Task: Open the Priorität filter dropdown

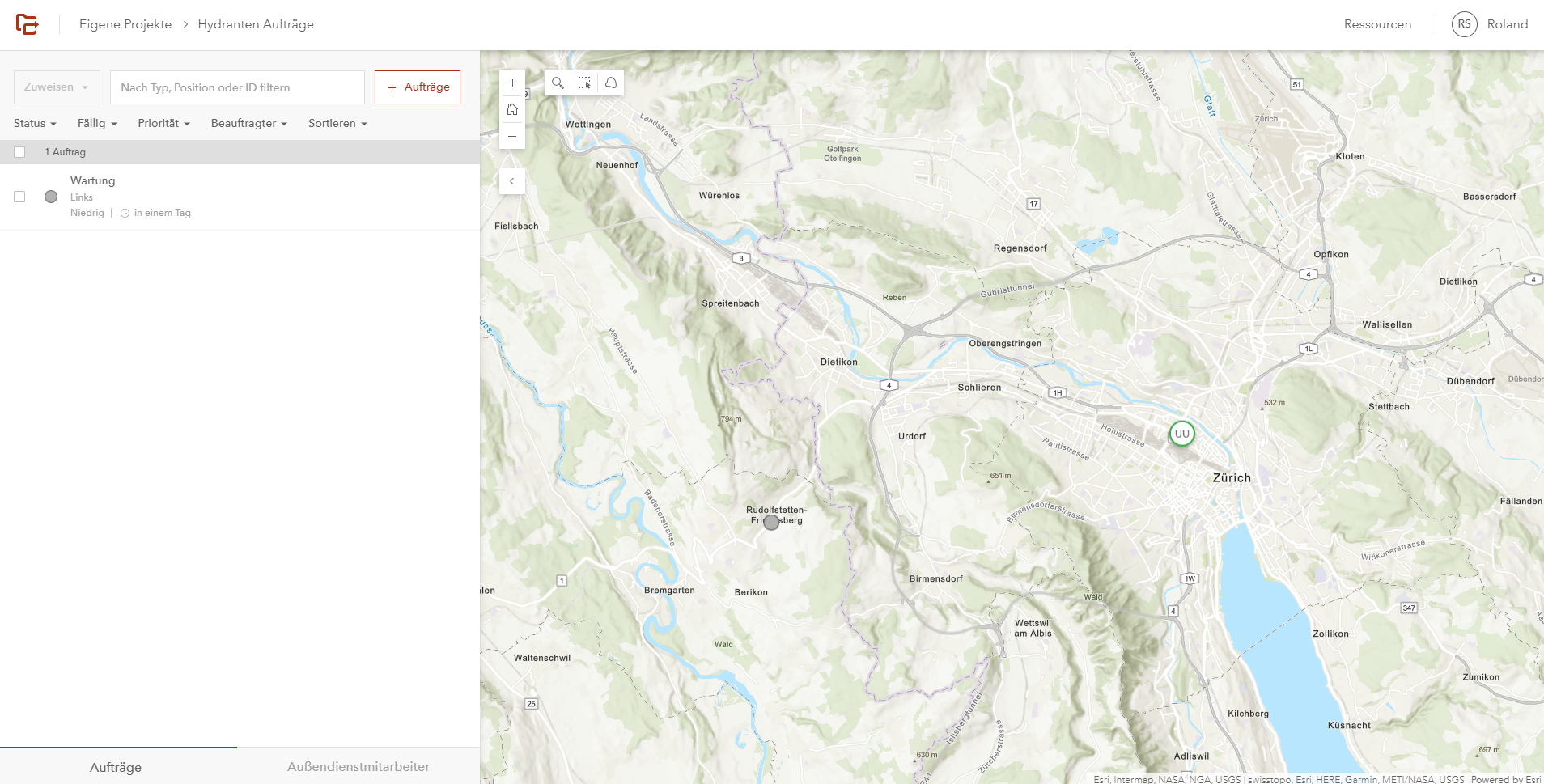Action: (163, 123)
